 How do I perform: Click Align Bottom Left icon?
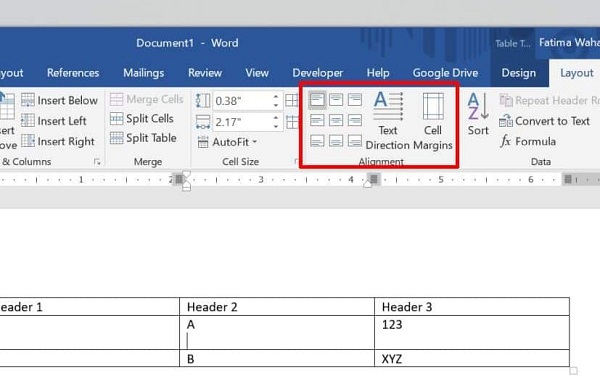(317, 141)
